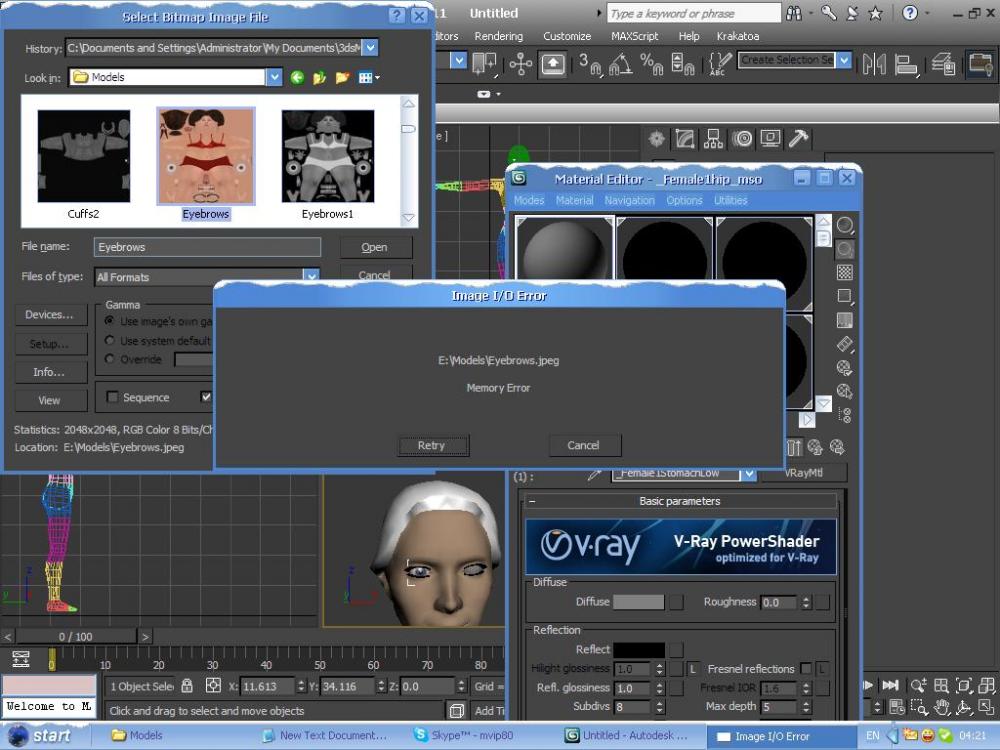Click the Diffuse color swatch
Viewport: 1000px width, 750px height.
[638, 602]
